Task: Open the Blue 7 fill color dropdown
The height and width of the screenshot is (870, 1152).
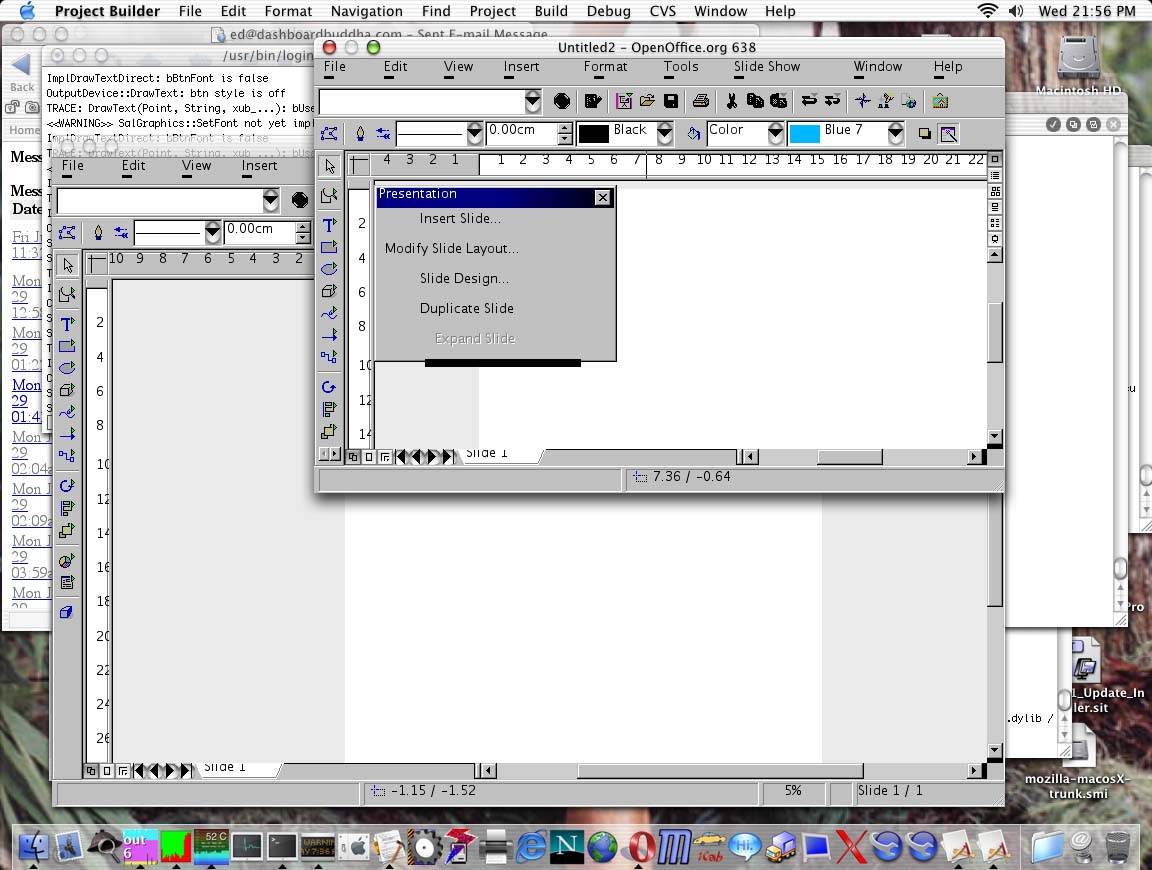Action: [x=896, y=134]
